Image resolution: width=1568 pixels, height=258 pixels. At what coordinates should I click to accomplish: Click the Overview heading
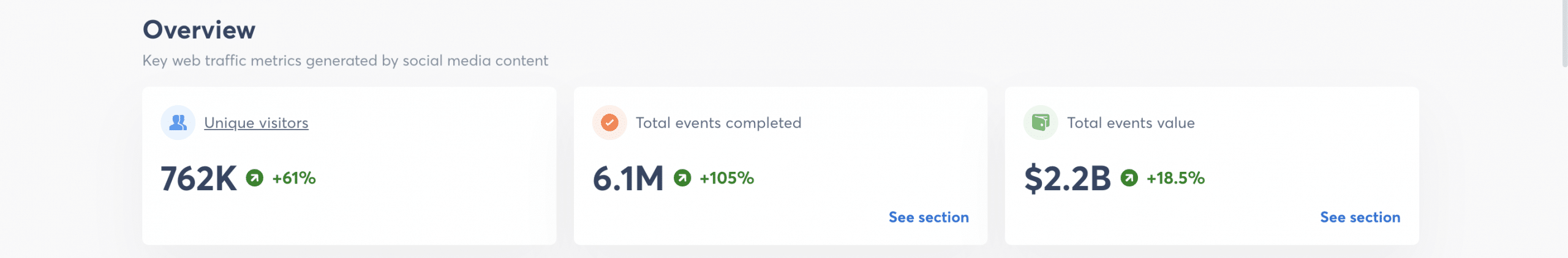pyautogui.click(x=199, y=30)
